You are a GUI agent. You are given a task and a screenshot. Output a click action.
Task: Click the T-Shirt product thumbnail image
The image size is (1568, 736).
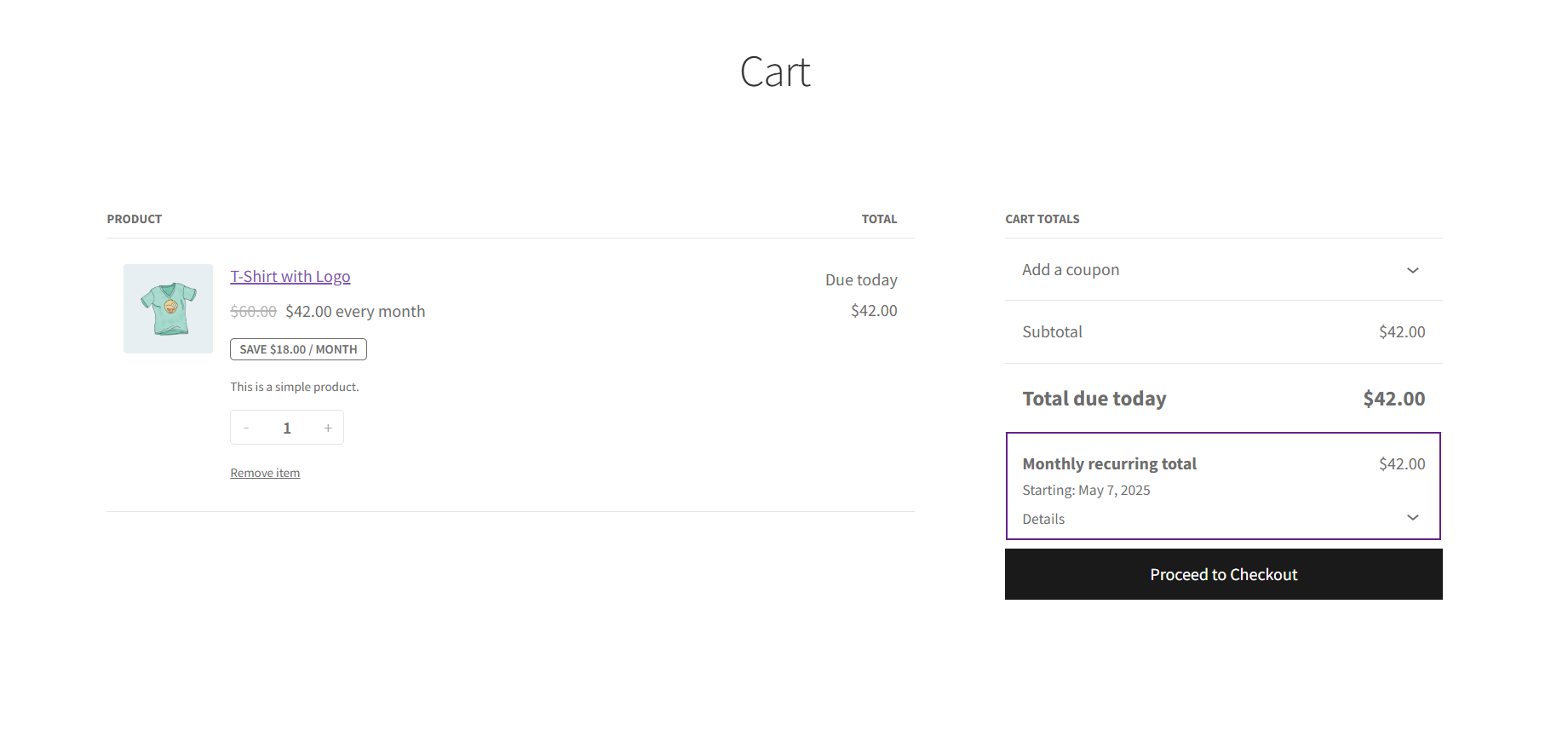(x=168, y=308)
